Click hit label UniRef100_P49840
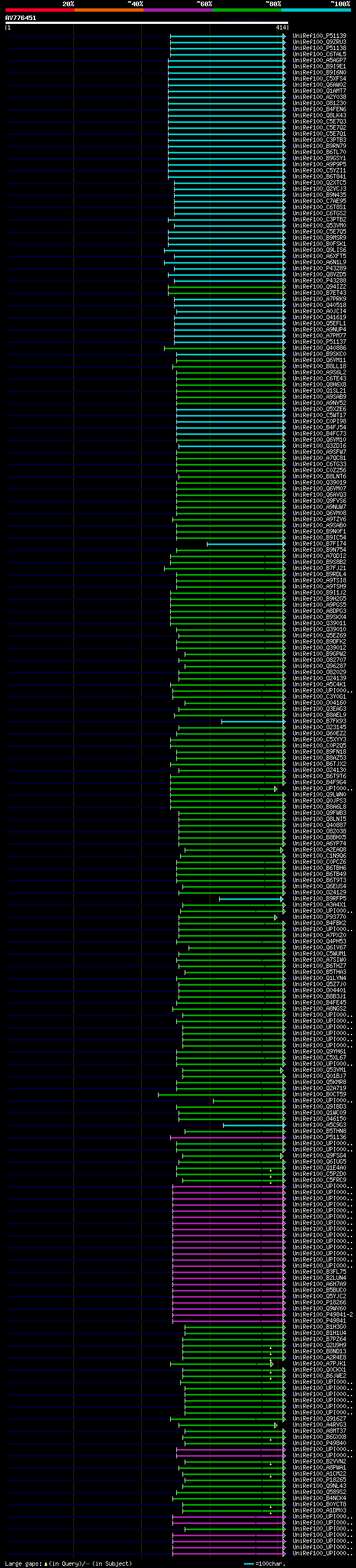The width and height of the screenshot is (356, 1568). click(319, 1443)
